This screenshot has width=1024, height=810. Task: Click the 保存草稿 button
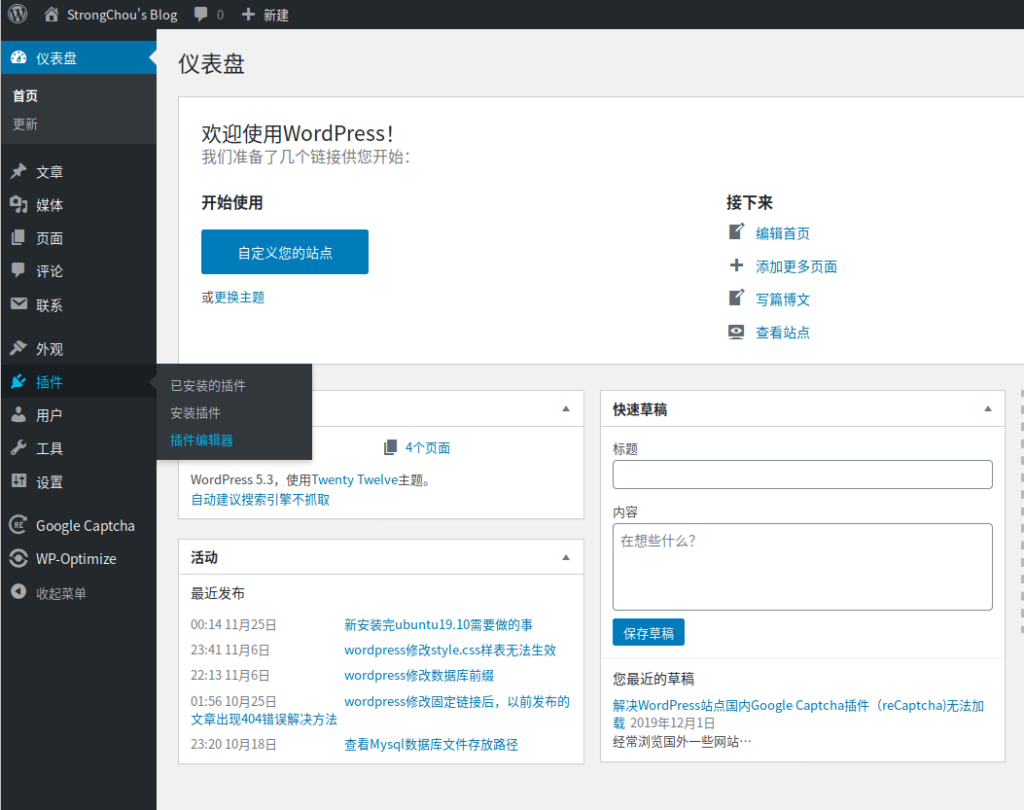pyautogui.click(x=648, y=632)
